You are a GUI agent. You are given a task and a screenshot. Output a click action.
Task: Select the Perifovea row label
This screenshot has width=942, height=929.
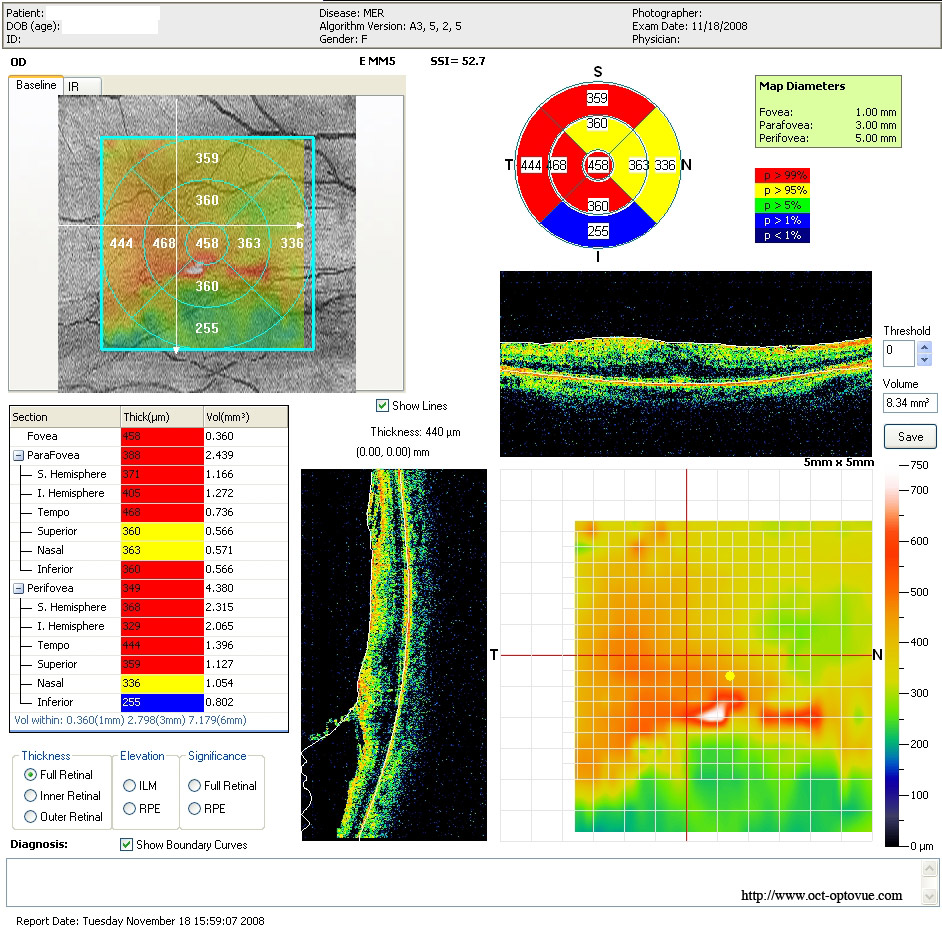(x=50, y=588)
